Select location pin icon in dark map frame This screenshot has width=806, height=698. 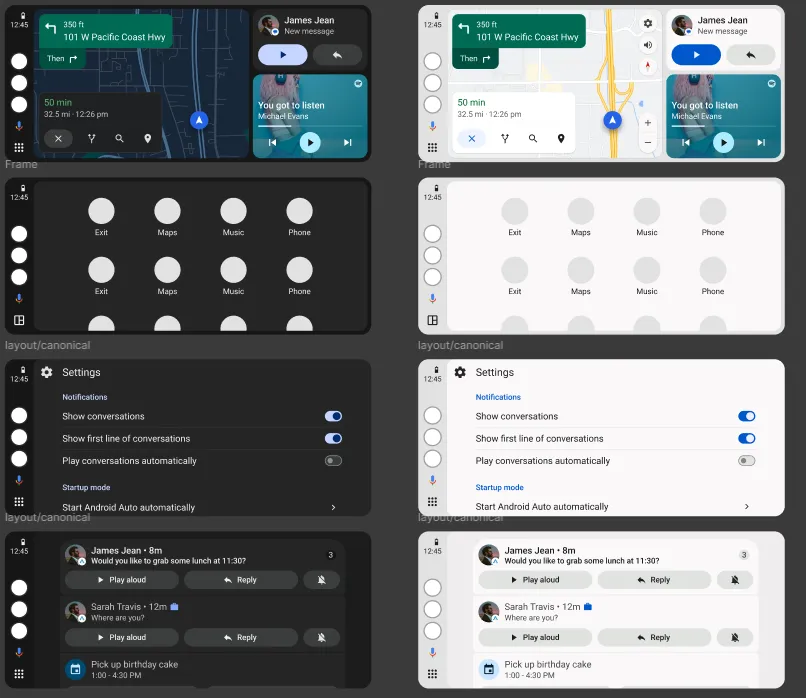[x=148, y=138]
